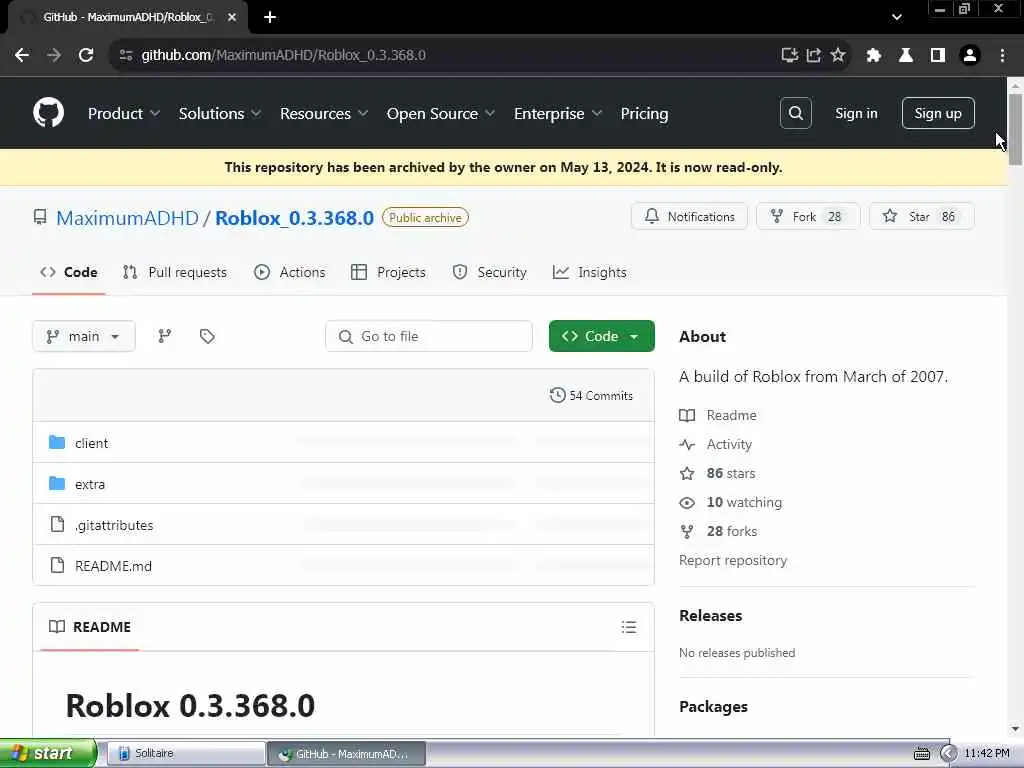
Task: Close the GitHub browser tab
Action: click(x=232, y=17)
